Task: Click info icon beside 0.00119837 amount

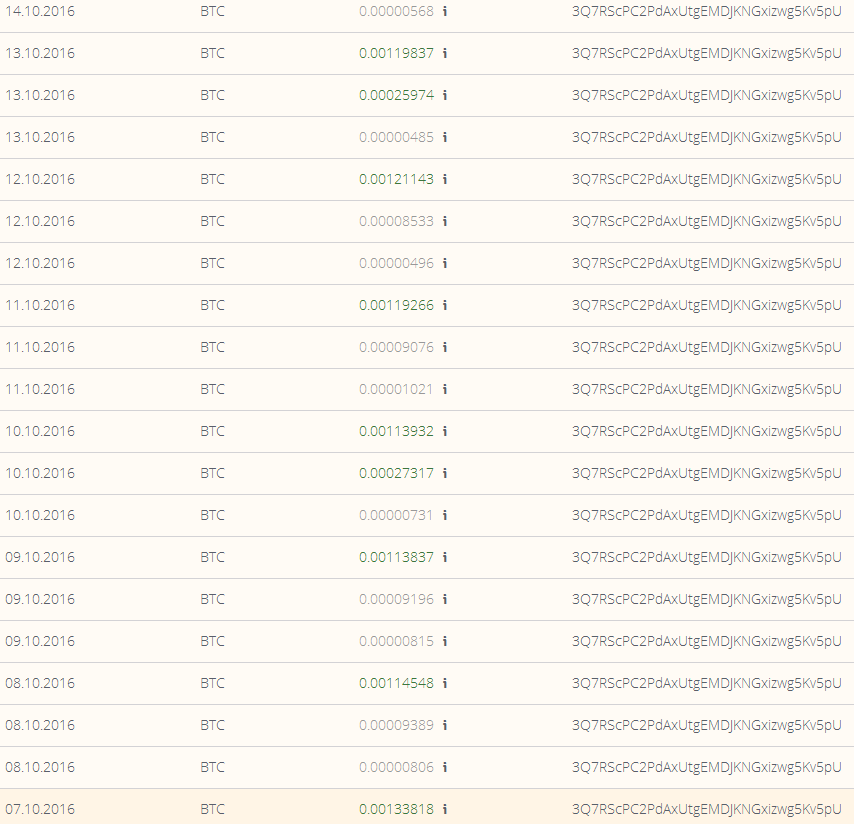Action: tap(445, 53)
